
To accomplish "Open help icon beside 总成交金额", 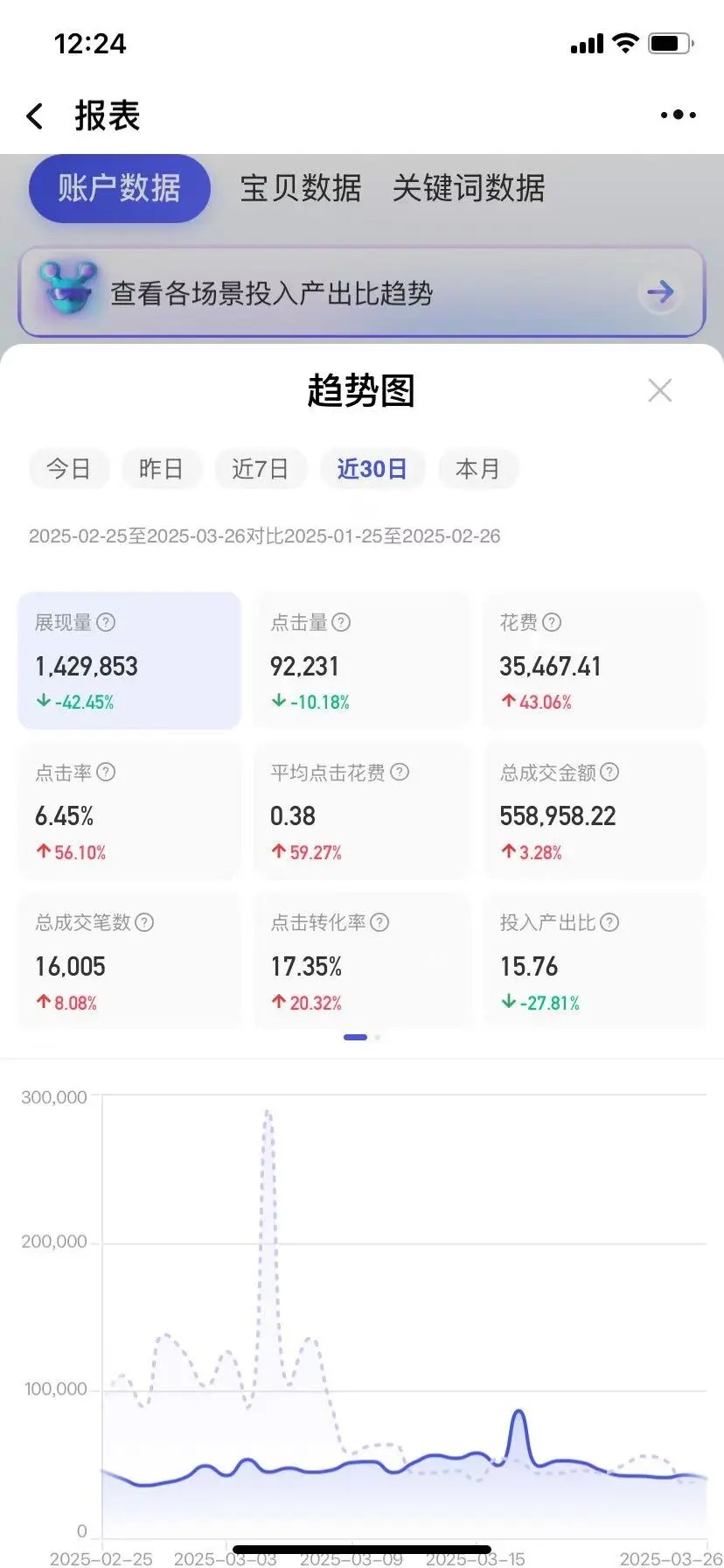I will coord(609,772).
